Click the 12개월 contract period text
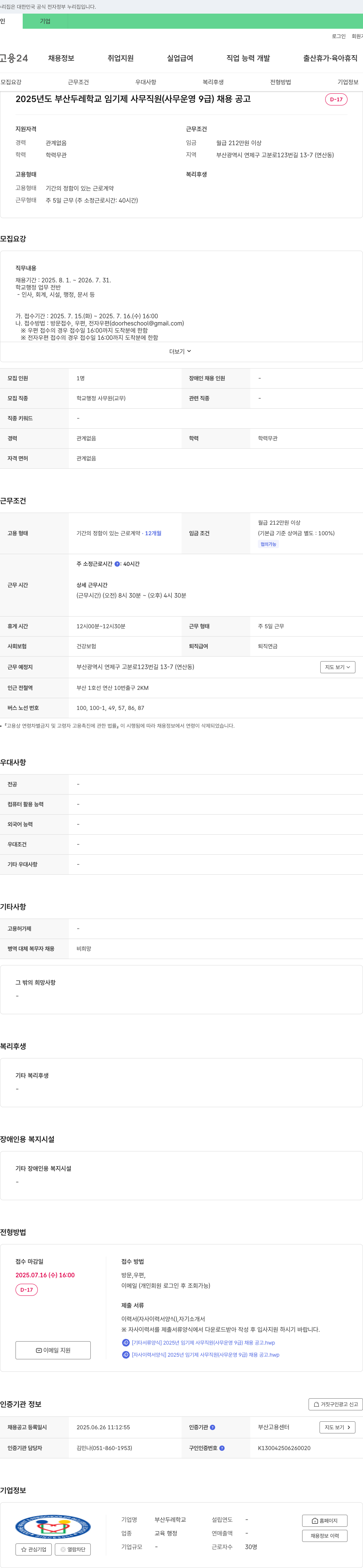363x1568 pixels. (153, 533)
